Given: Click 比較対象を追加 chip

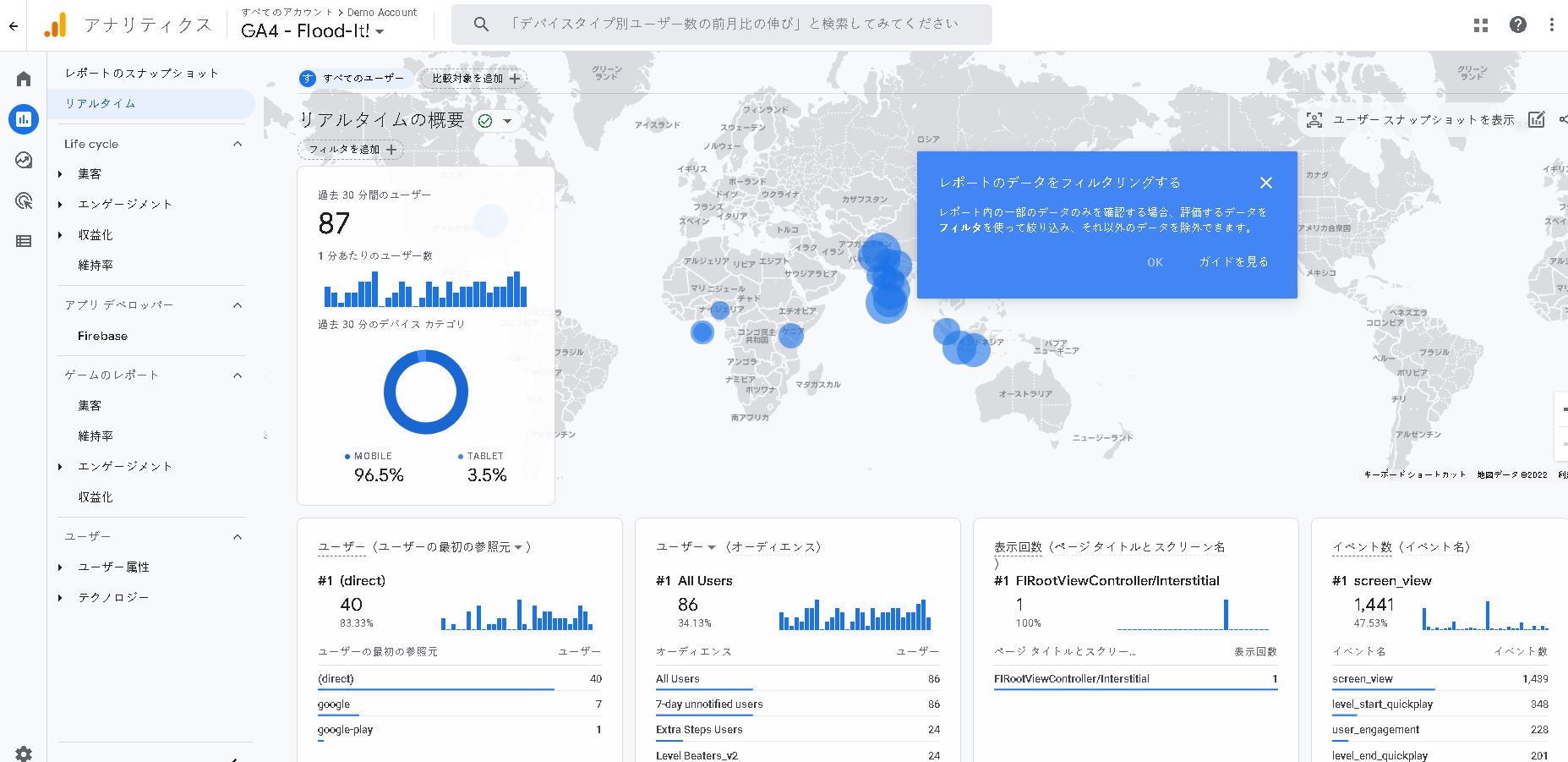Looking at the screenshot, I should pos(473,79).
